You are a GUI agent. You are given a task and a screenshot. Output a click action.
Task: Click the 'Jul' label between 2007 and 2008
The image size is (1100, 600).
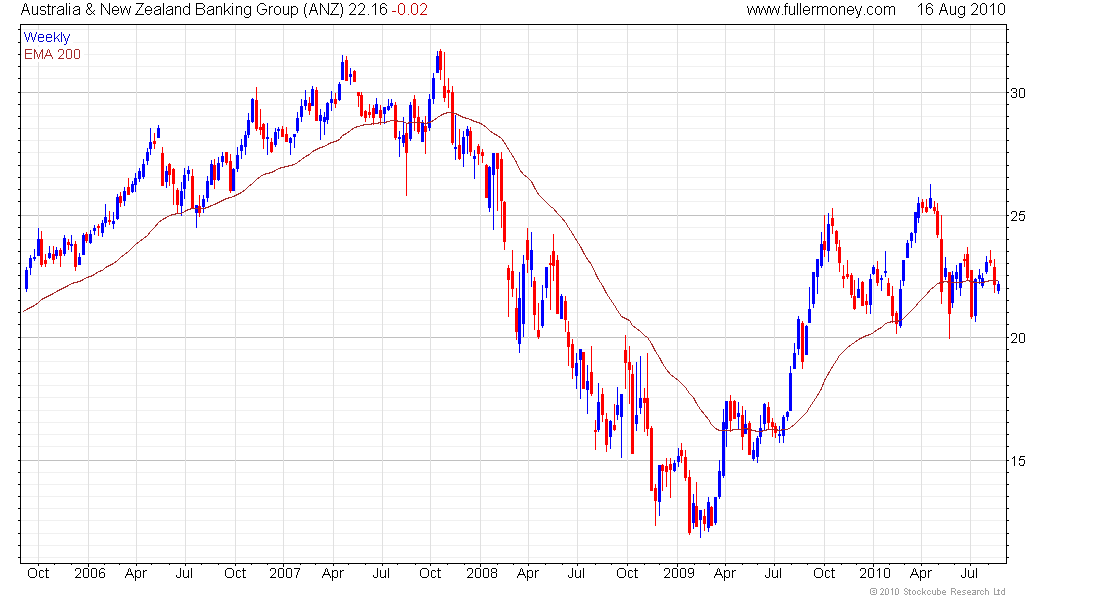pyautogui.click(x=381, y=573)
